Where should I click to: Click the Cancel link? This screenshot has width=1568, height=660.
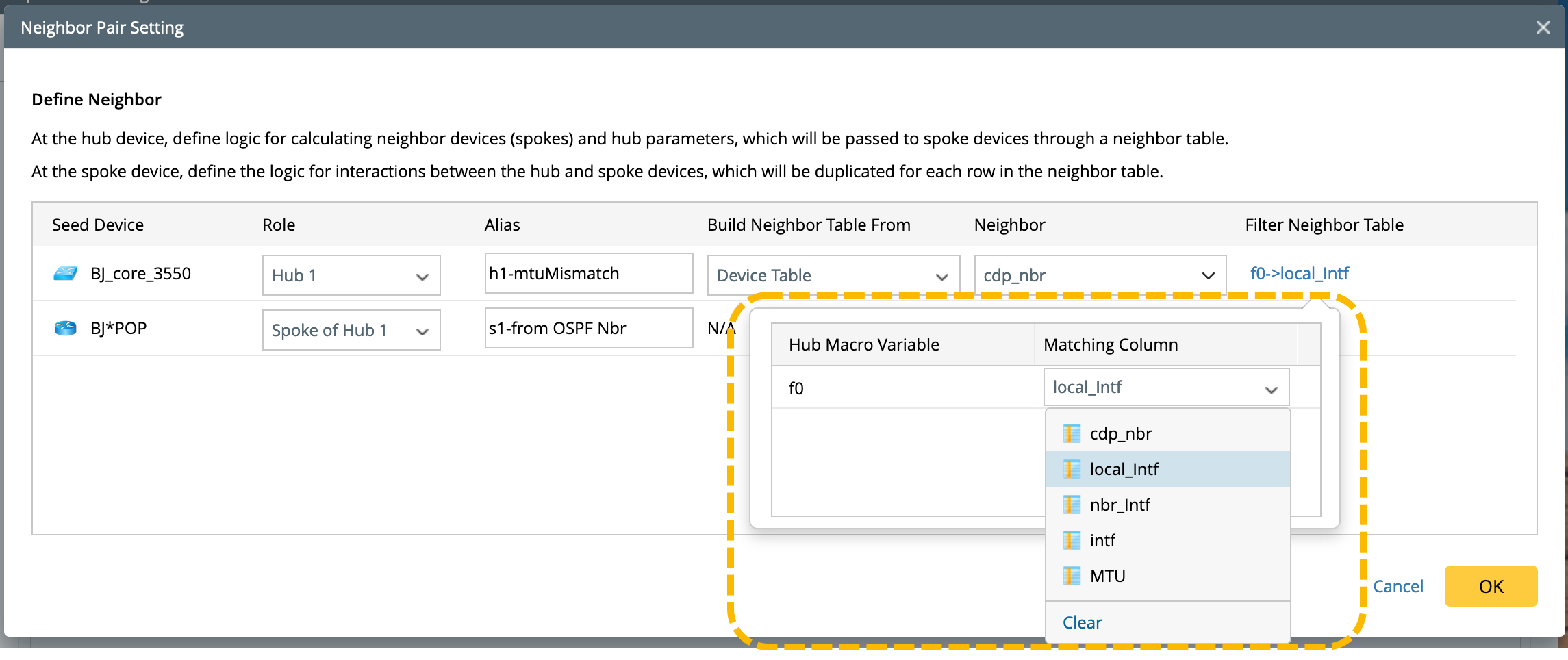click(1398, 586)
